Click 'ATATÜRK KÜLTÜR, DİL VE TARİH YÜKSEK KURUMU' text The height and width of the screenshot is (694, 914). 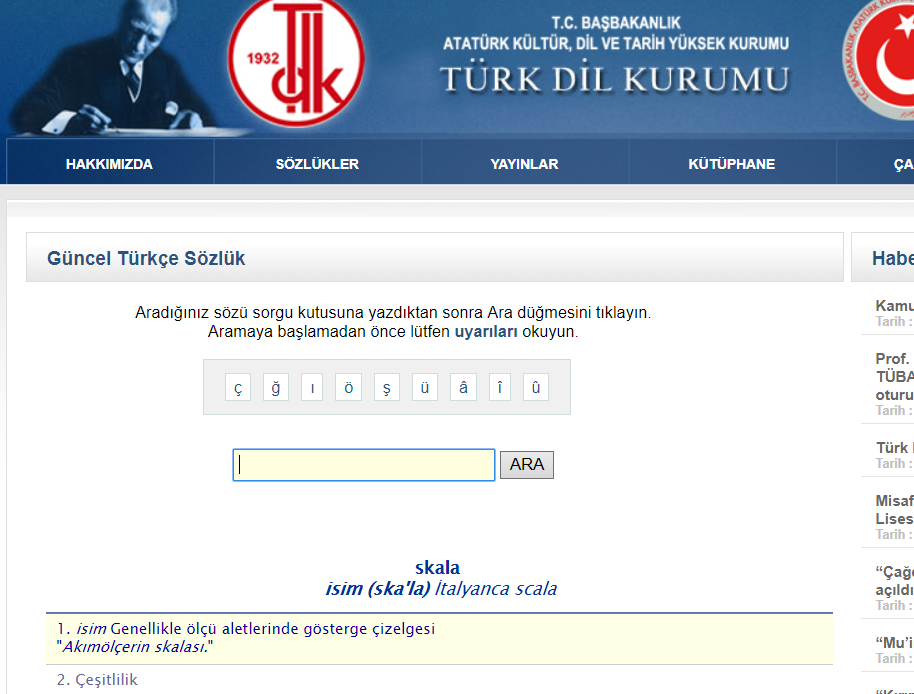click(616, 44)
